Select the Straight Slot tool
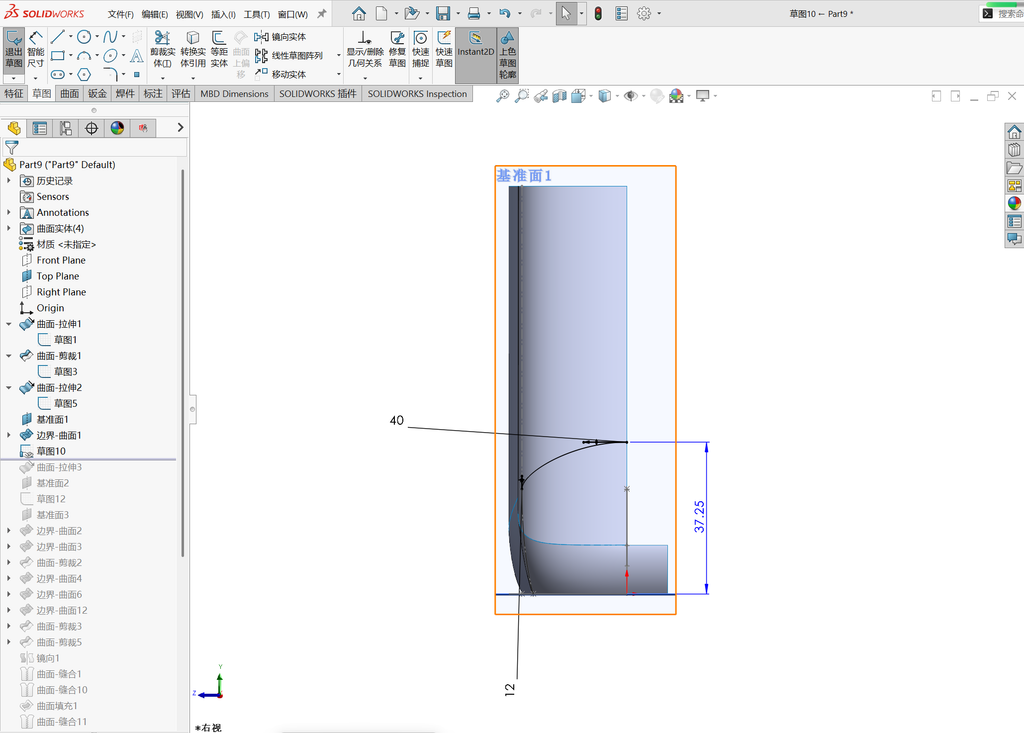 click(x=57, y=74)
